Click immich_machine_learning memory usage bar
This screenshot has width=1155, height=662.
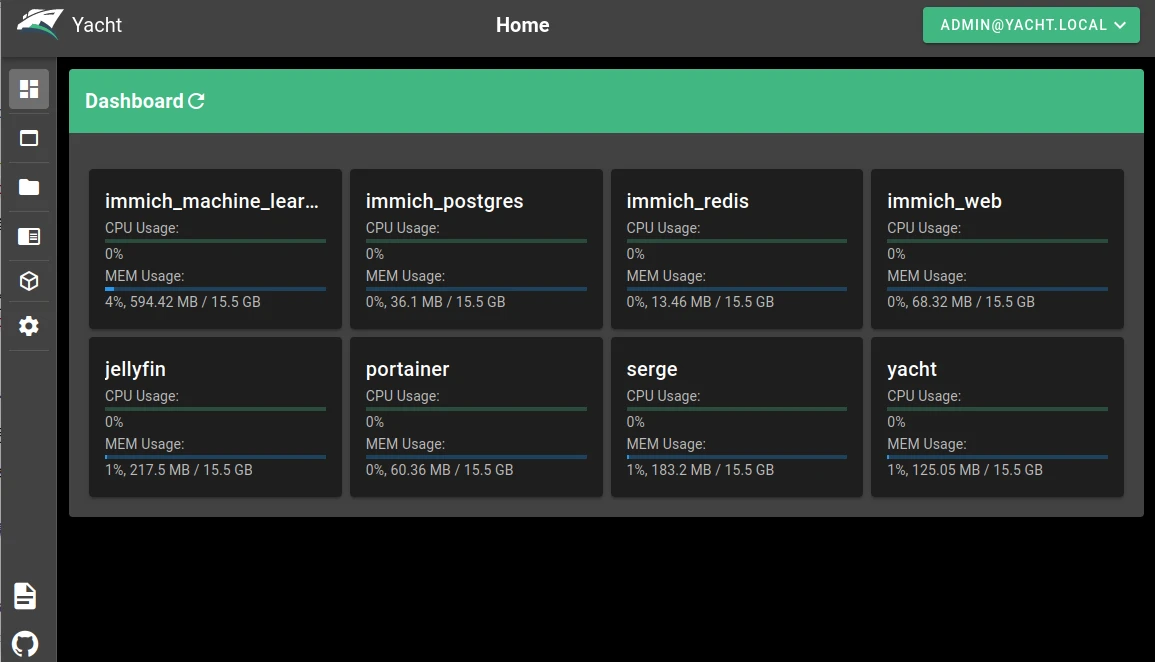(x=215, y=289)
